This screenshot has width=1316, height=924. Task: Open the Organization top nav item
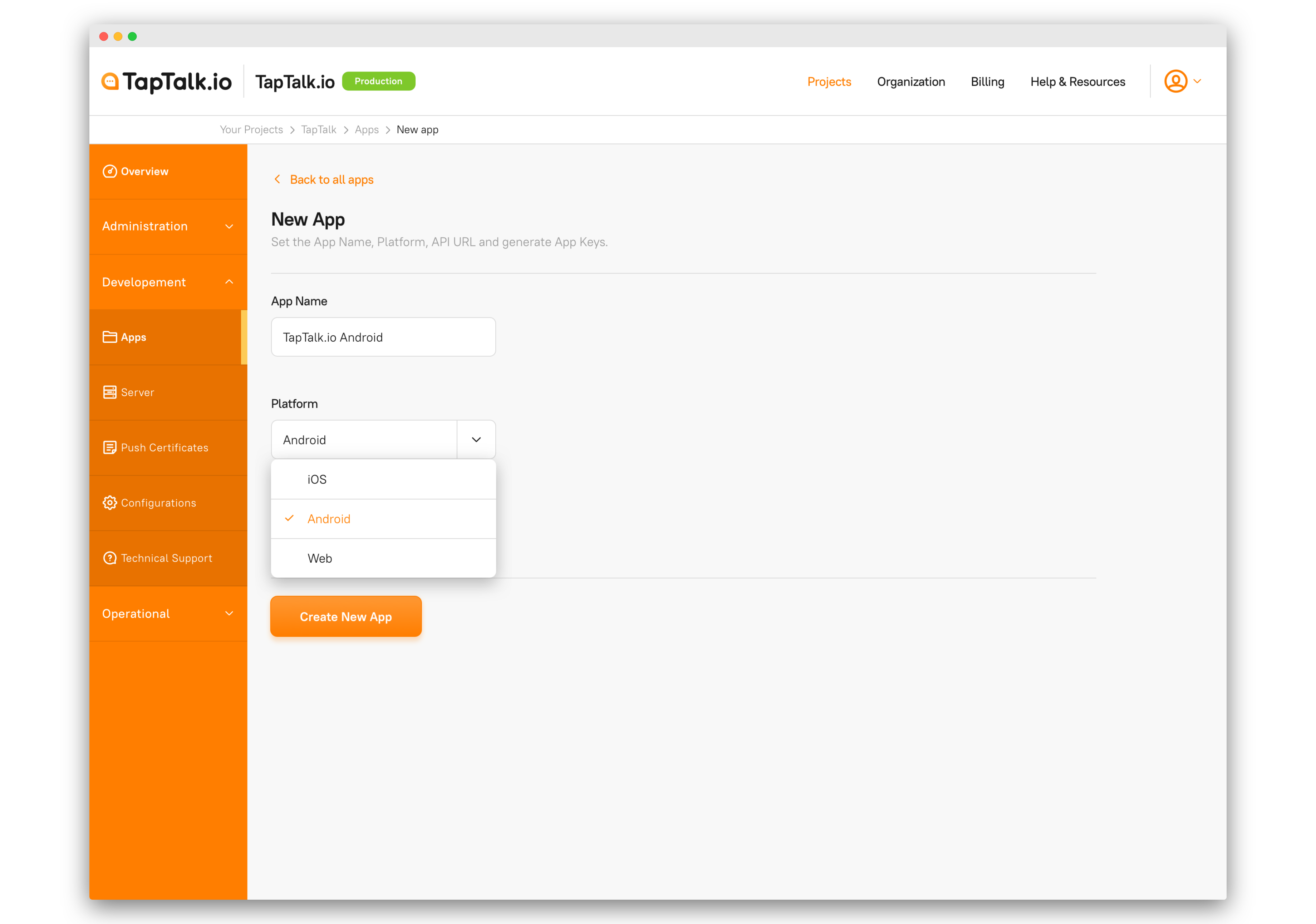pos(911,81)
